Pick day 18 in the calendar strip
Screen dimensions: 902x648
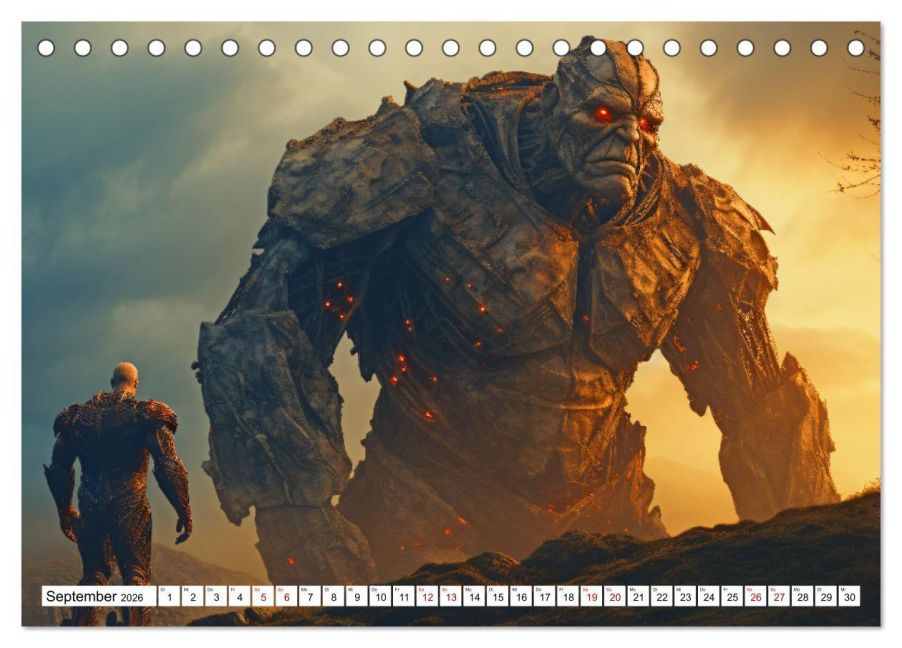coord(568,596)
